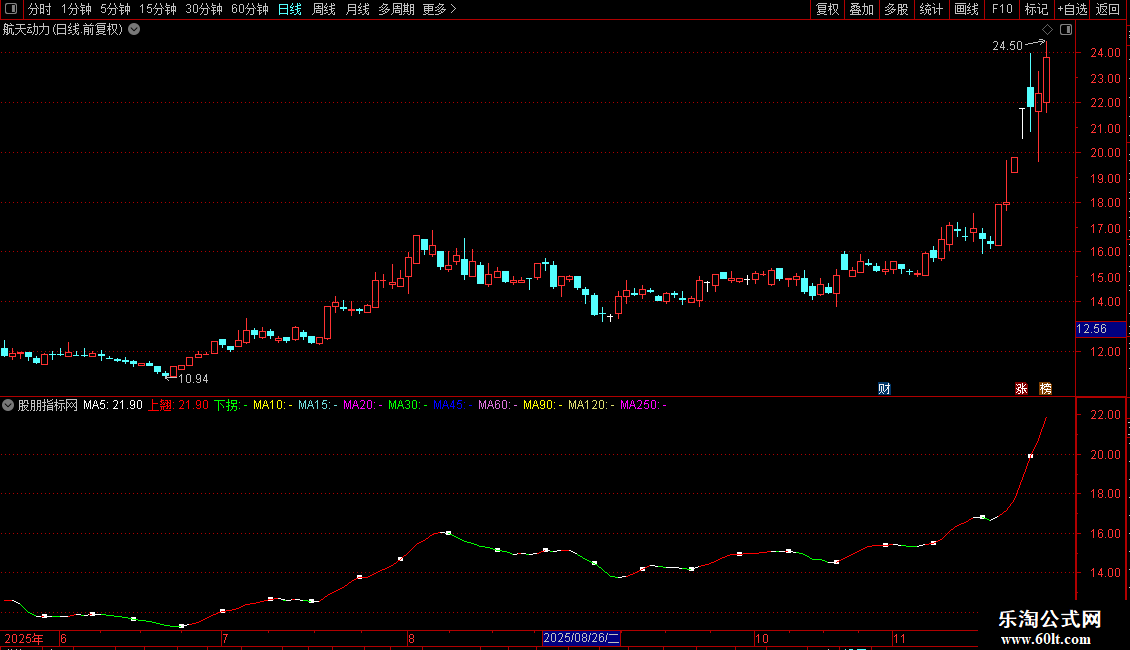Select the 日线 daily period
The height and width of the screenshot is (650, 1130).
pyautogui.click(x=290, y=9)
